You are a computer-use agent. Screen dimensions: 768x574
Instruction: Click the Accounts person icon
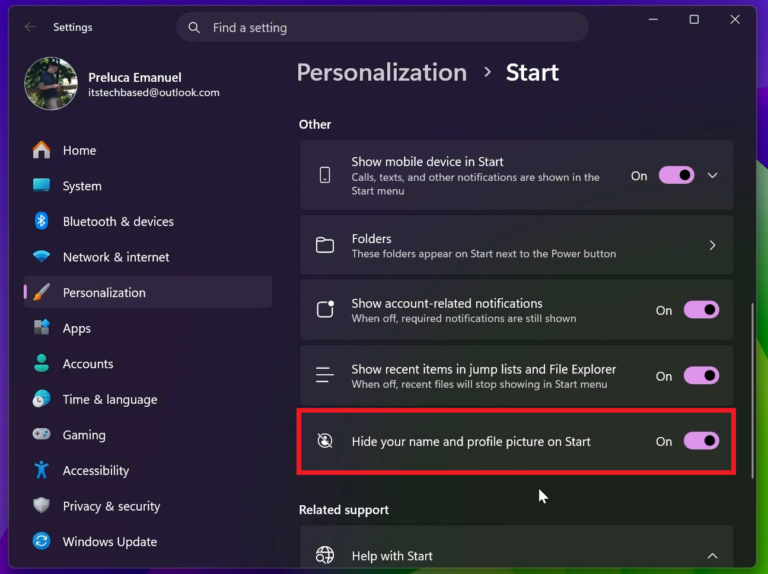(42, 363)
